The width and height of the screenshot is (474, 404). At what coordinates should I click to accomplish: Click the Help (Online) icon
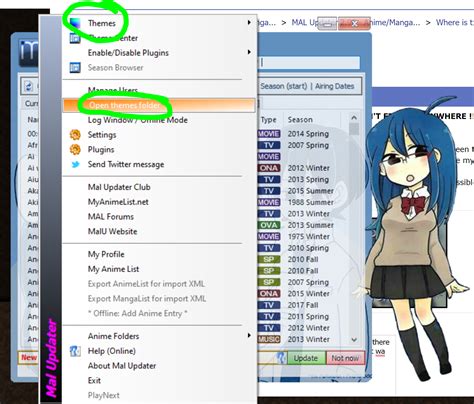pyautogui.click(x=75, y=351)
